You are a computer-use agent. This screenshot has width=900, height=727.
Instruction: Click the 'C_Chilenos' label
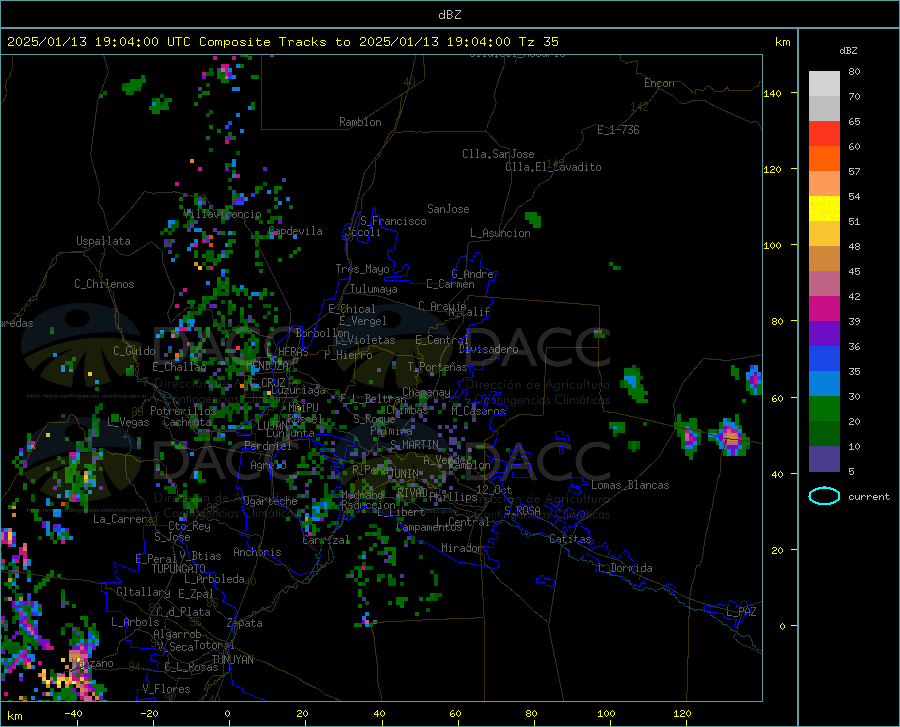(104, 284)
